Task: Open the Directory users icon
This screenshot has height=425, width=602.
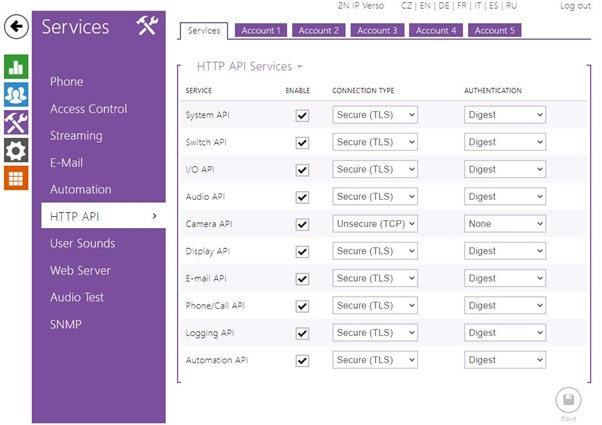Action: pyautogui.click(x=15, y=95)
